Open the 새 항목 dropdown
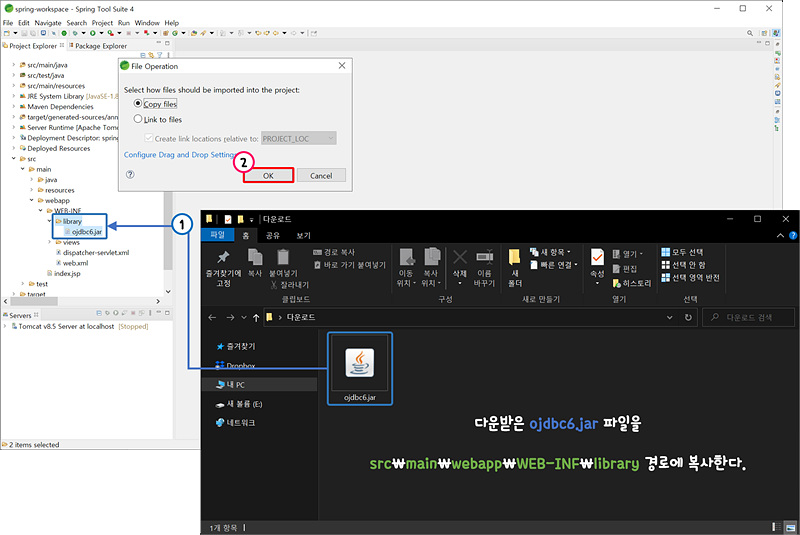 (551, 252)
